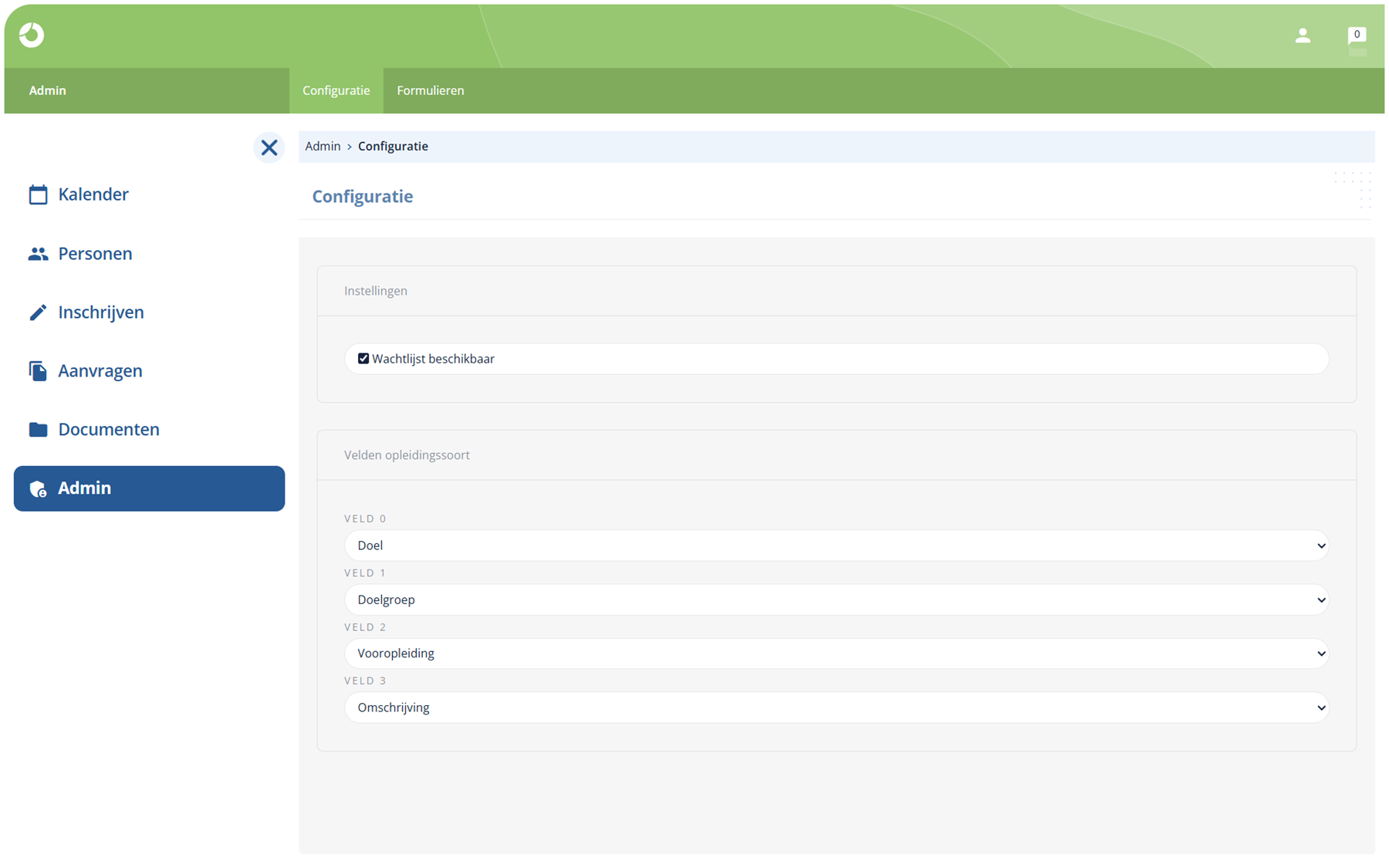This screenshot has height=868, width=1389.
Task: Click the Personen people icon
Action: (x=38, y=254)
